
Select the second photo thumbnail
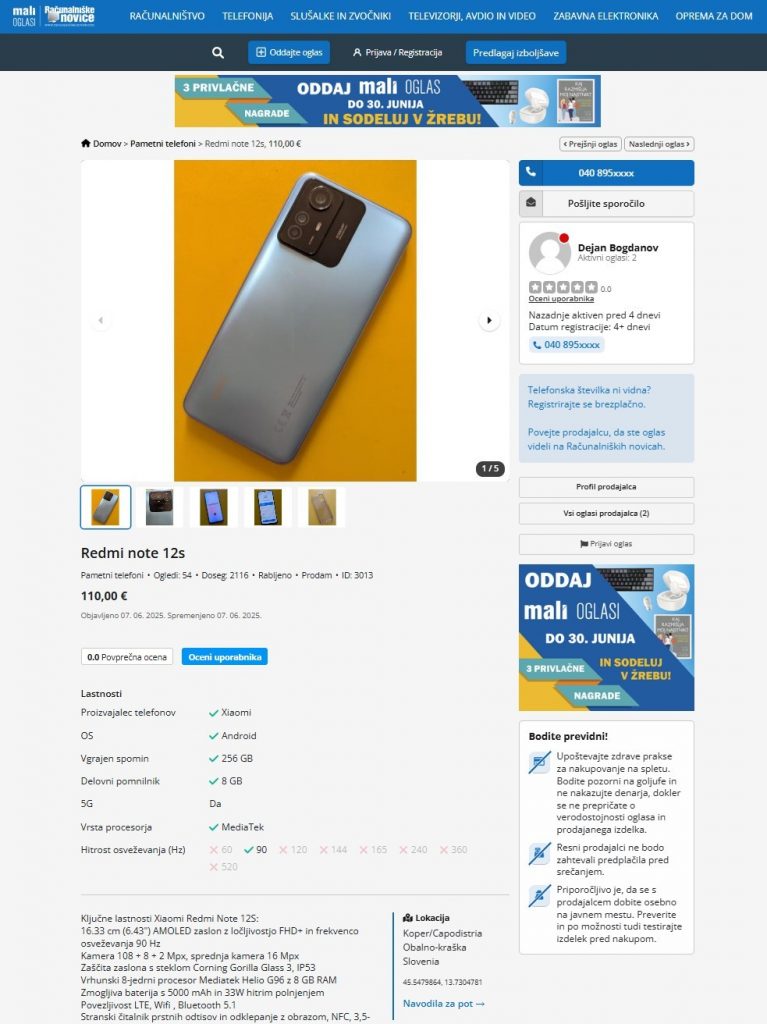tap(159, 507)
